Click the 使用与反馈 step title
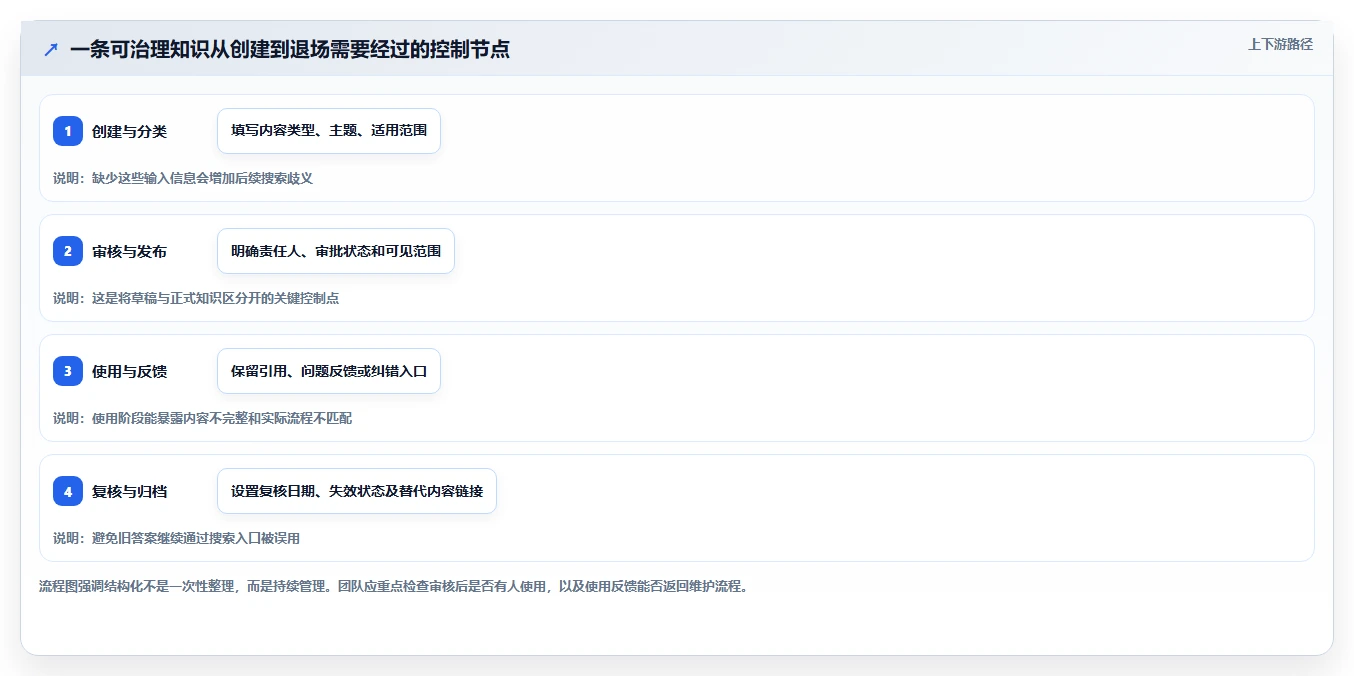This screenshot has width=1354, height=676. point(129,371)
